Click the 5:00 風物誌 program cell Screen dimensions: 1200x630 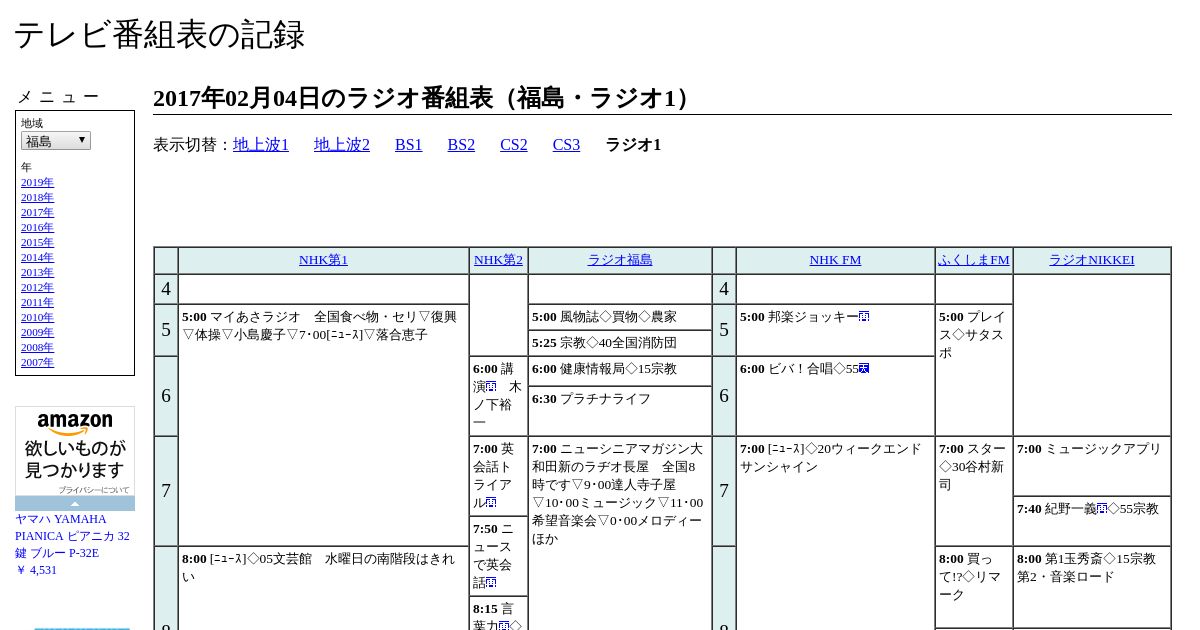(620, 317)
